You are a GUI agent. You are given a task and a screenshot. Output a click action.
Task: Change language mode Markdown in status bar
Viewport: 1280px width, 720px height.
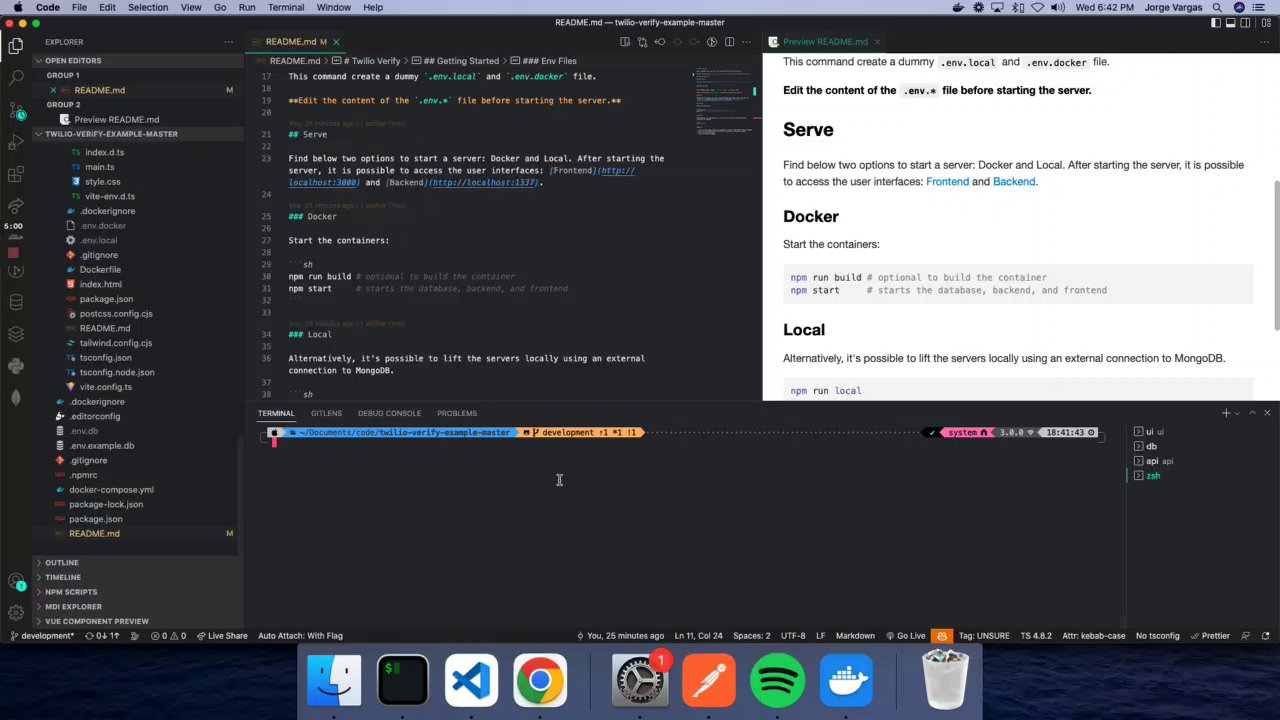855,636
